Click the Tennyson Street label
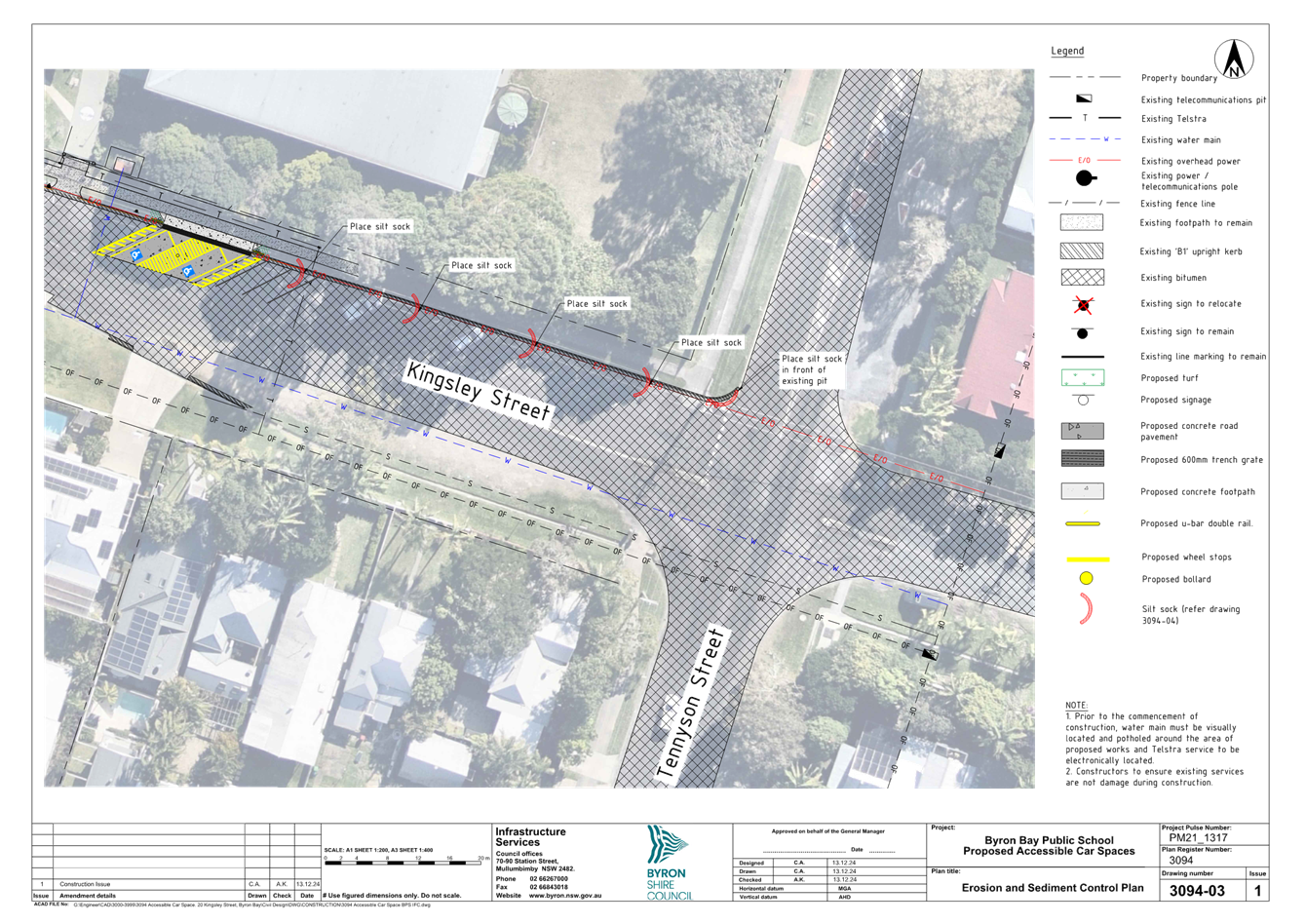 692,702
